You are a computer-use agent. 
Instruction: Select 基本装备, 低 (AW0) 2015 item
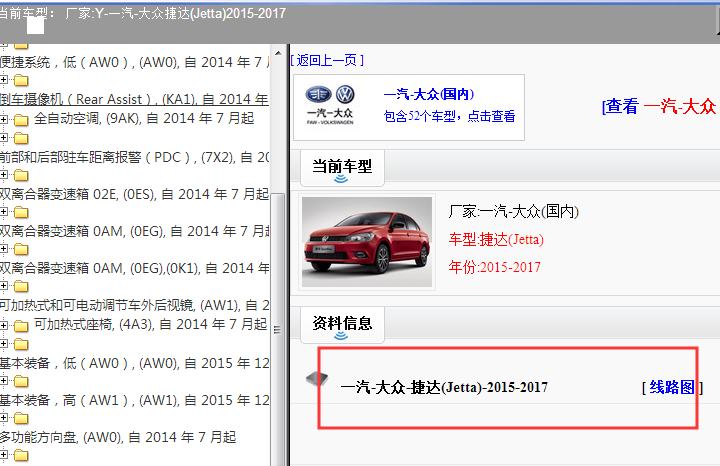[135, 363]
